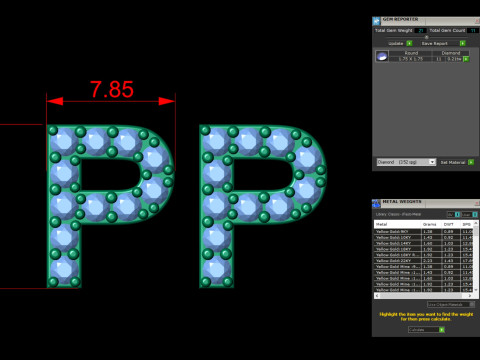Click the green arrow beside the 0.21 gem weight
Image resolution: width=480 pixels, height=360 pixels.
tap(466, 59)
